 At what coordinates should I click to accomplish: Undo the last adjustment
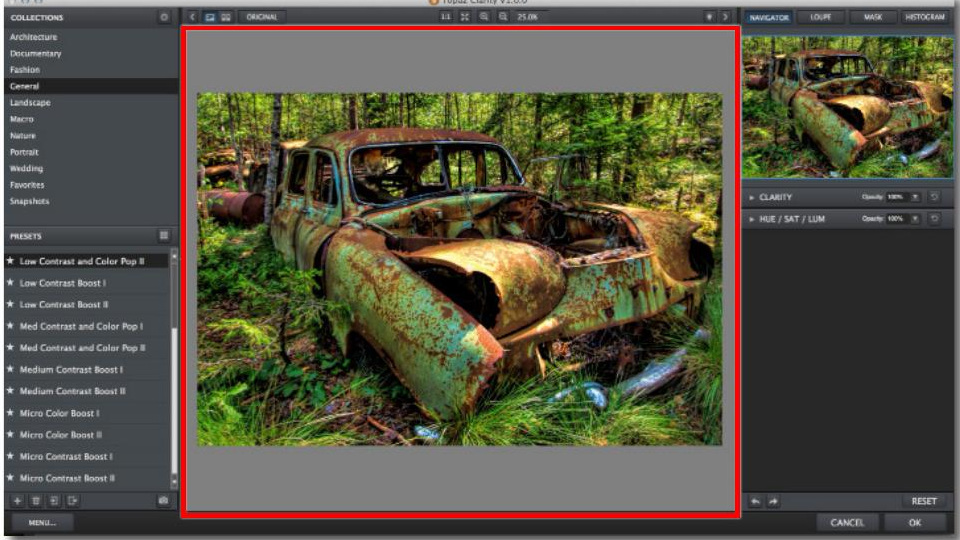pyautogui.click(x=756, y=501)
